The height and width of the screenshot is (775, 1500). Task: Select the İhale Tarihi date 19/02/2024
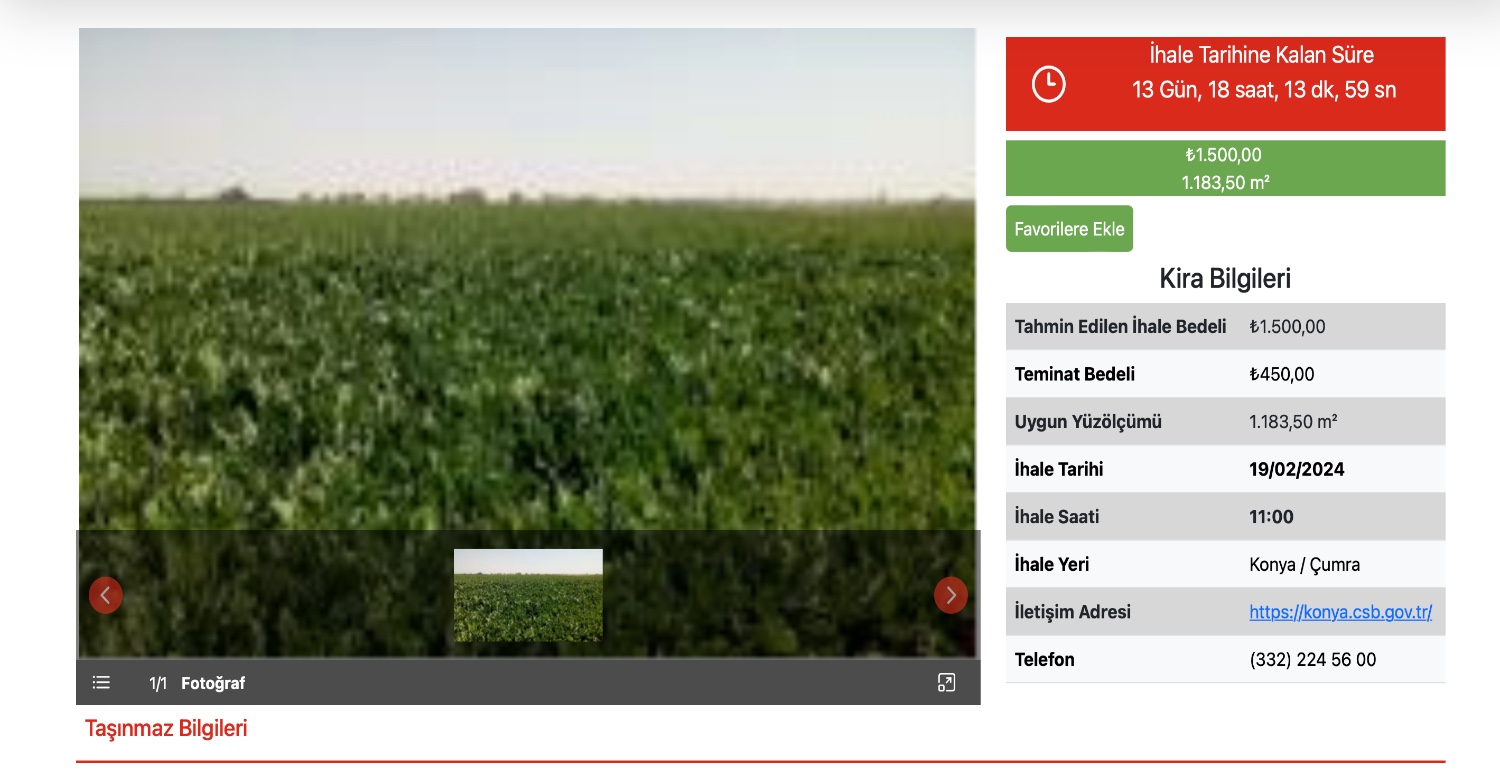1296,469
